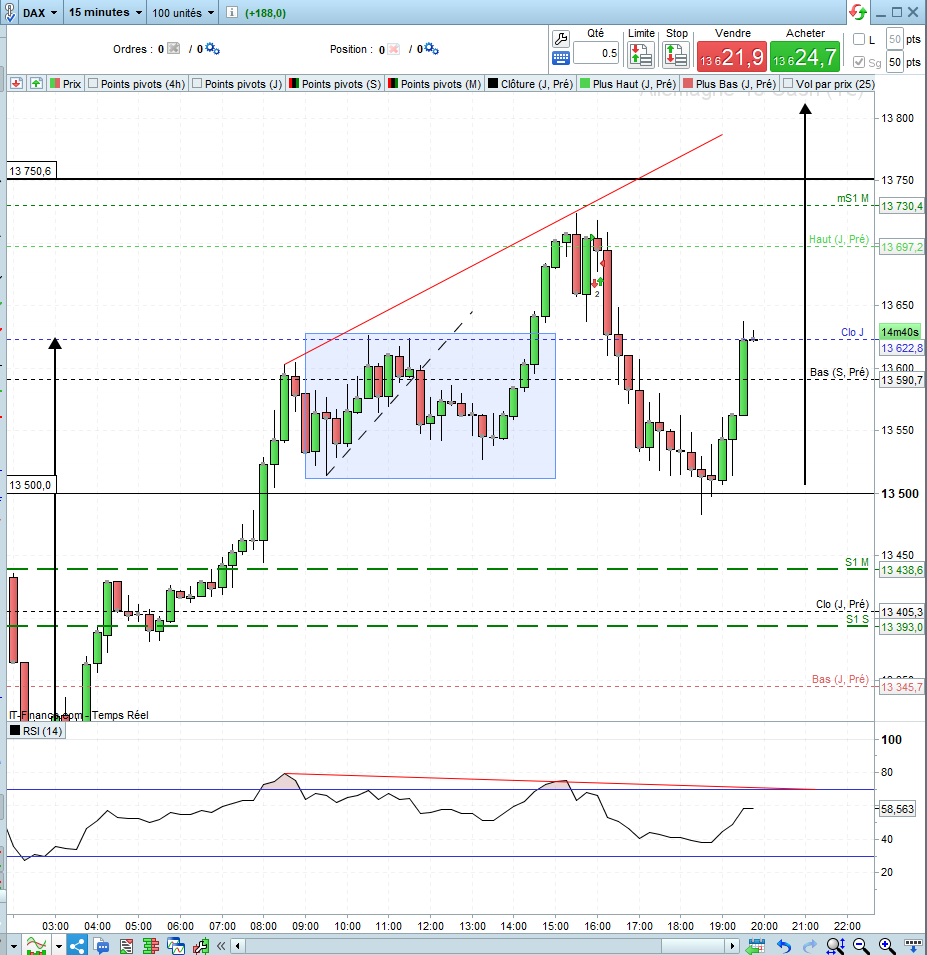Click the cancel orders X icon
The image size is (927, 955).
coord(174,49)
